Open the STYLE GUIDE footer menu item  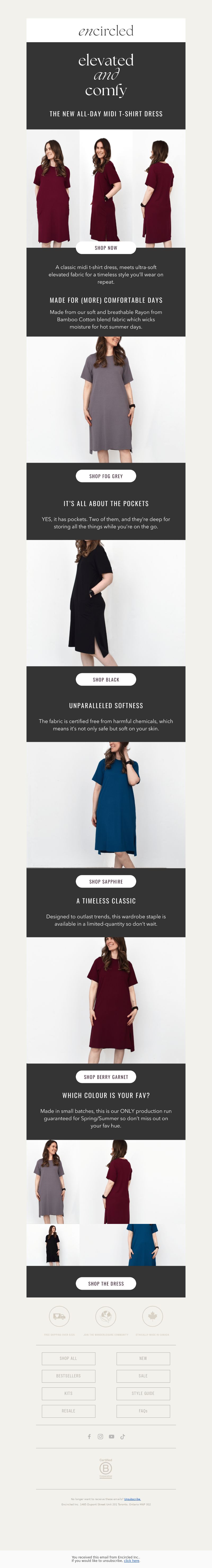tap(143, 1393)
